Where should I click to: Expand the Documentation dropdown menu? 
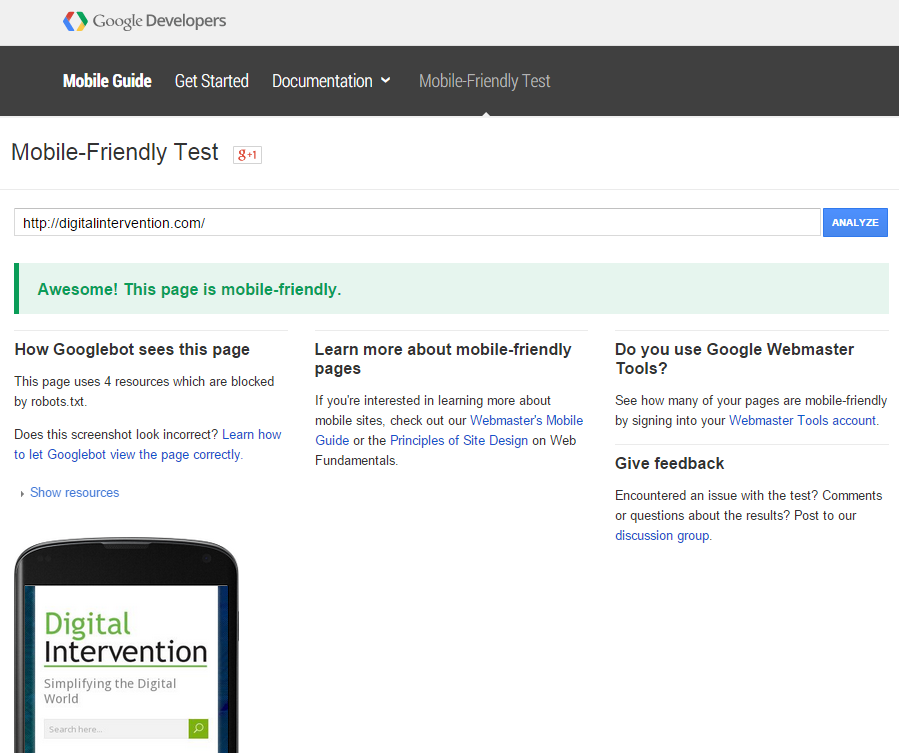[331, 81]
